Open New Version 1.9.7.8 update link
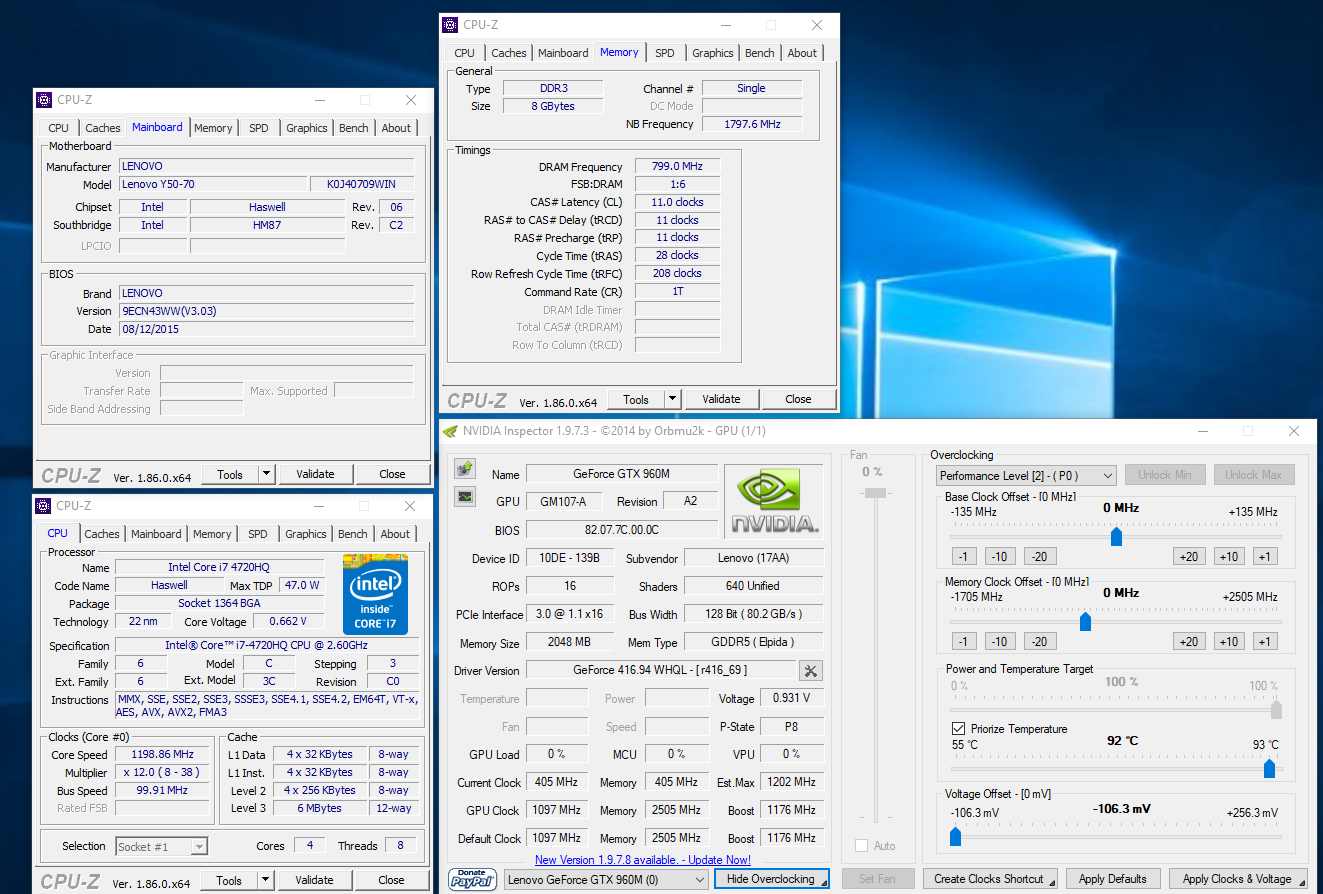The height and width of the screenshot is (894, 1323). [642, 860]
